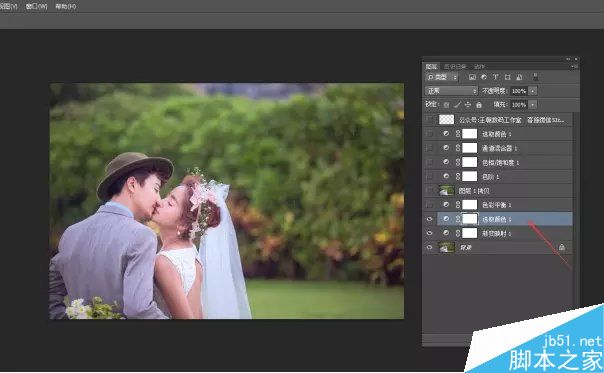The width and height of the screenshot is (604, 373).
Task: Click the lock image pixels brush icon
Action: coord(457,105)
